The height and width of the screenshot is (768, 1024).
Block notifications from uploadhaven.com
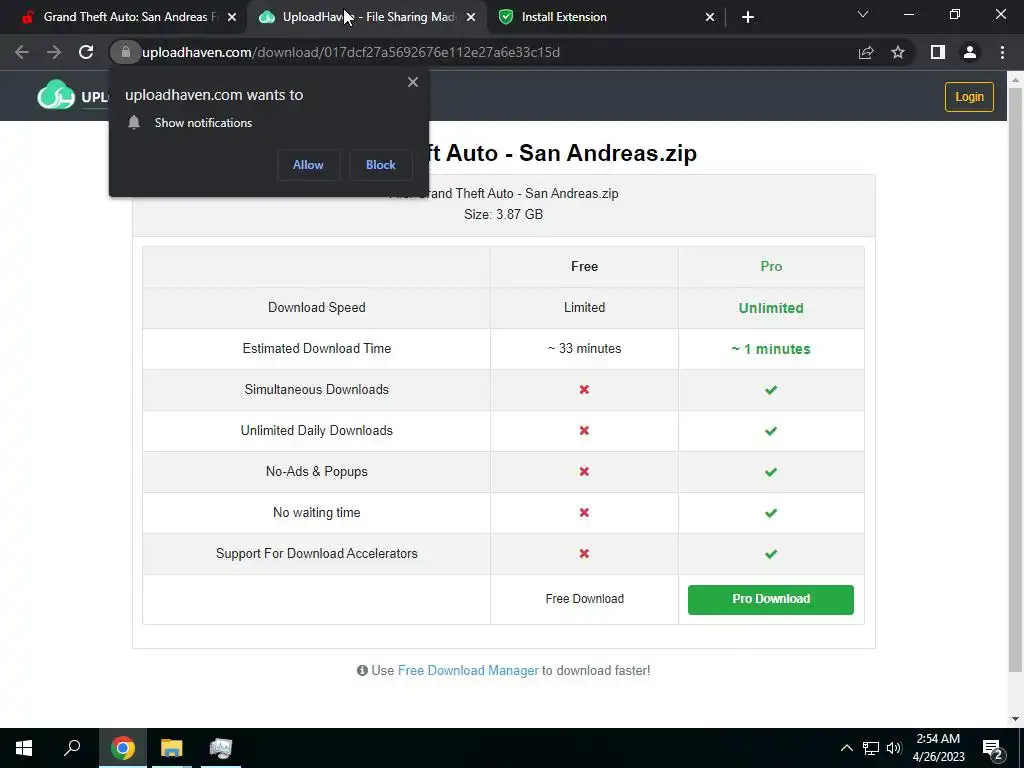coord(381,165)
